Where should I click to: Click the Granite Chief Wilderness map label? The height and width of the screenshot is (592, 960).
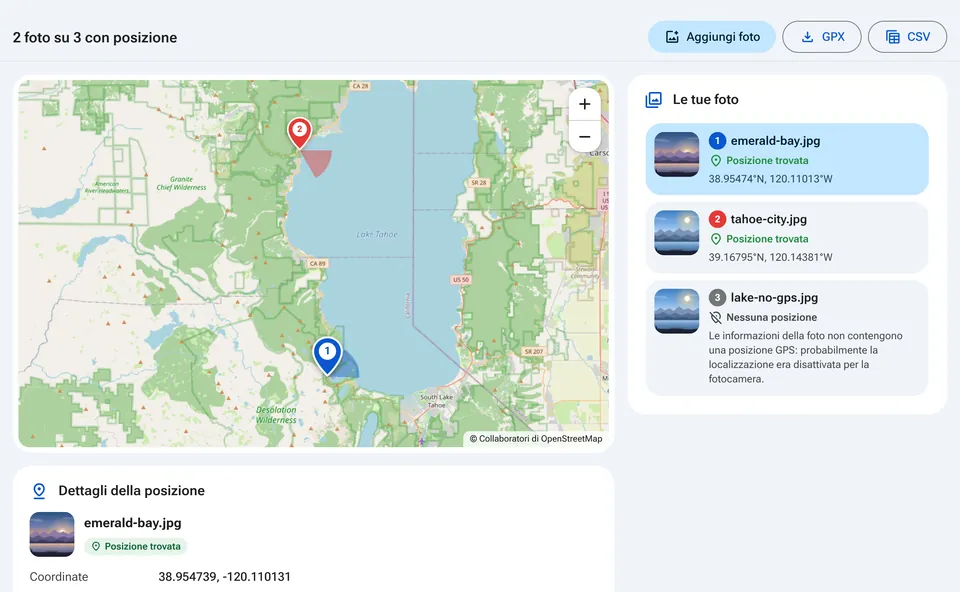(x=181, y=184)
